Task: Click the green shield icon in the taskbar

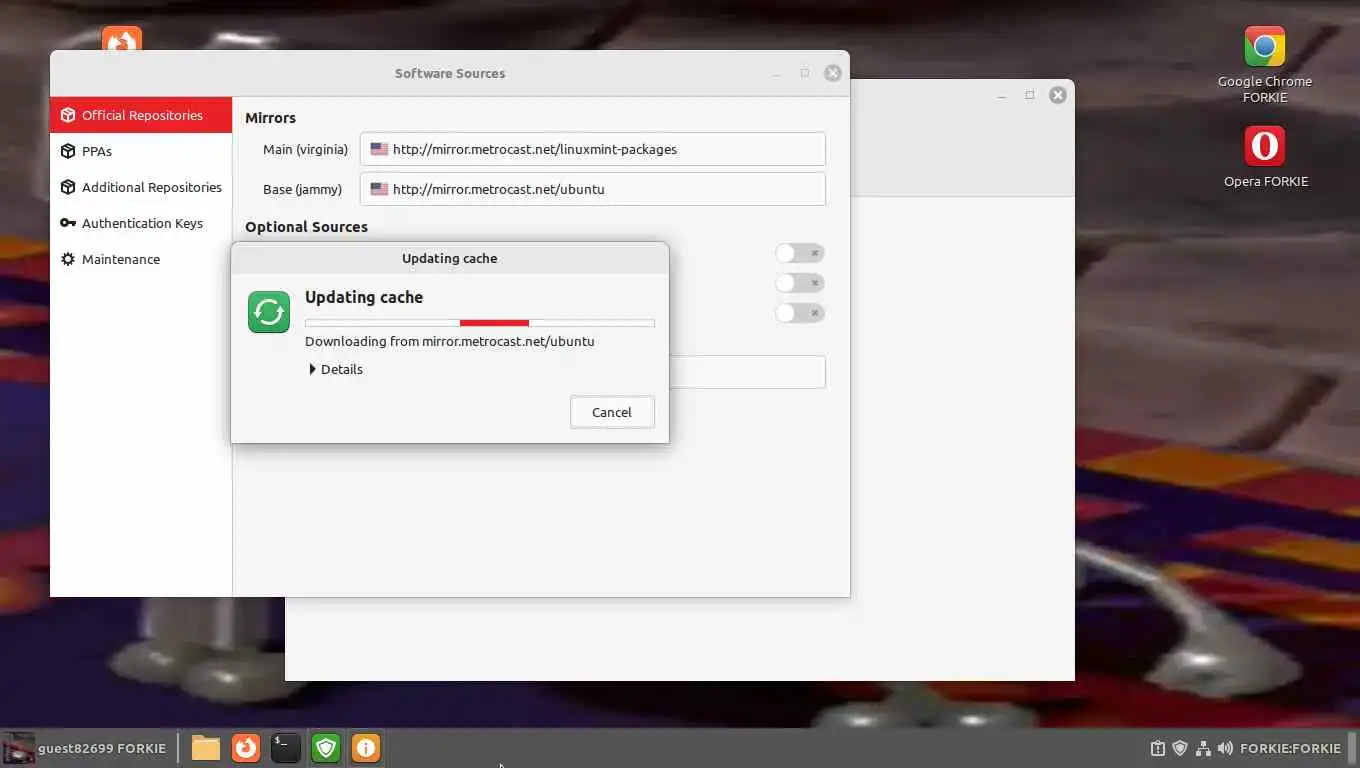Action: (326, 747)
